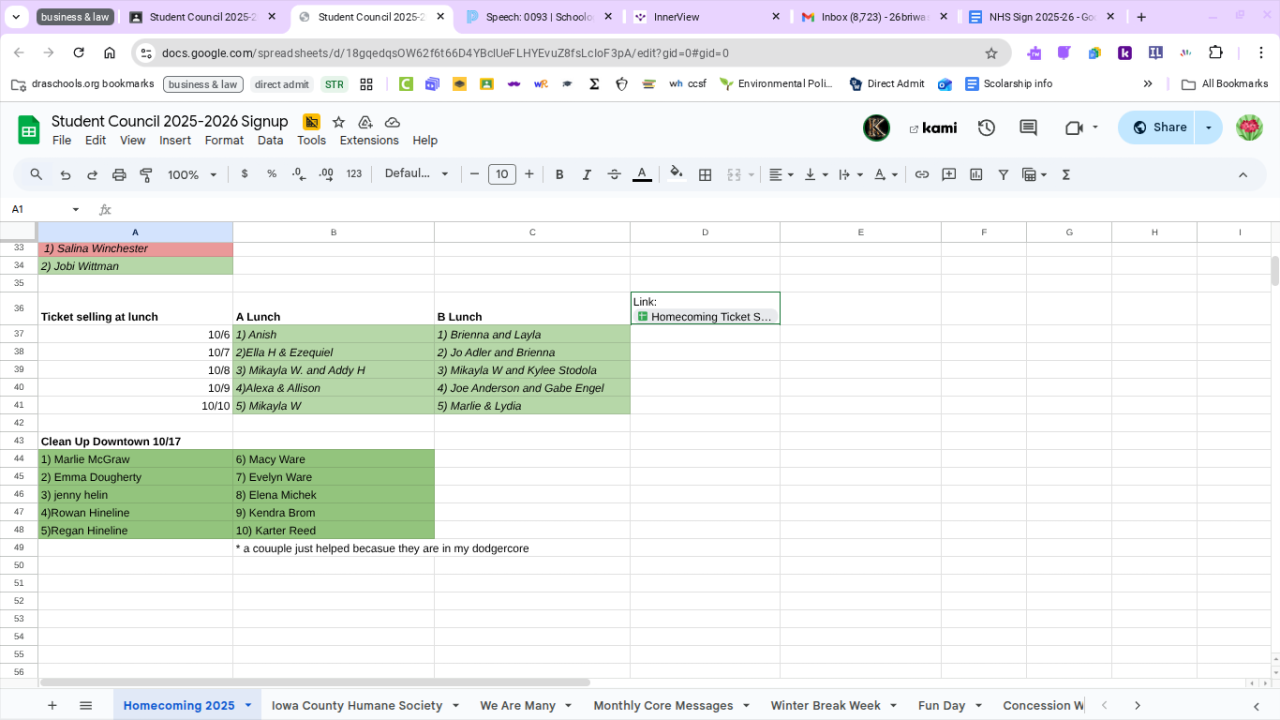Viewport: 1280px width, 720px height.
Task: Open the fill color picker
Action: tap(677, 174)
